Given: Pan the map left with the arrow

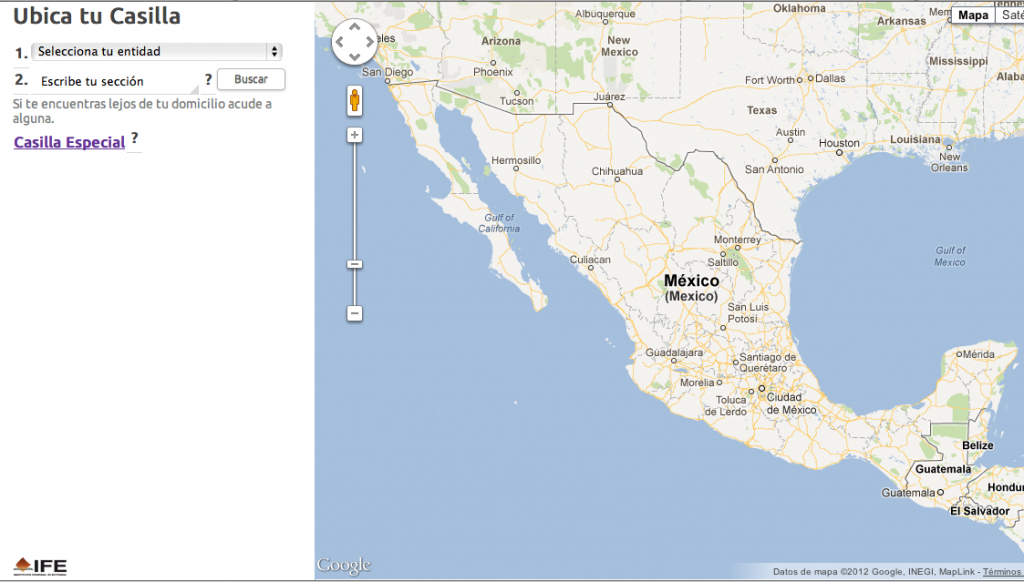Looking at the screenshot, I should tap(340, 42).
